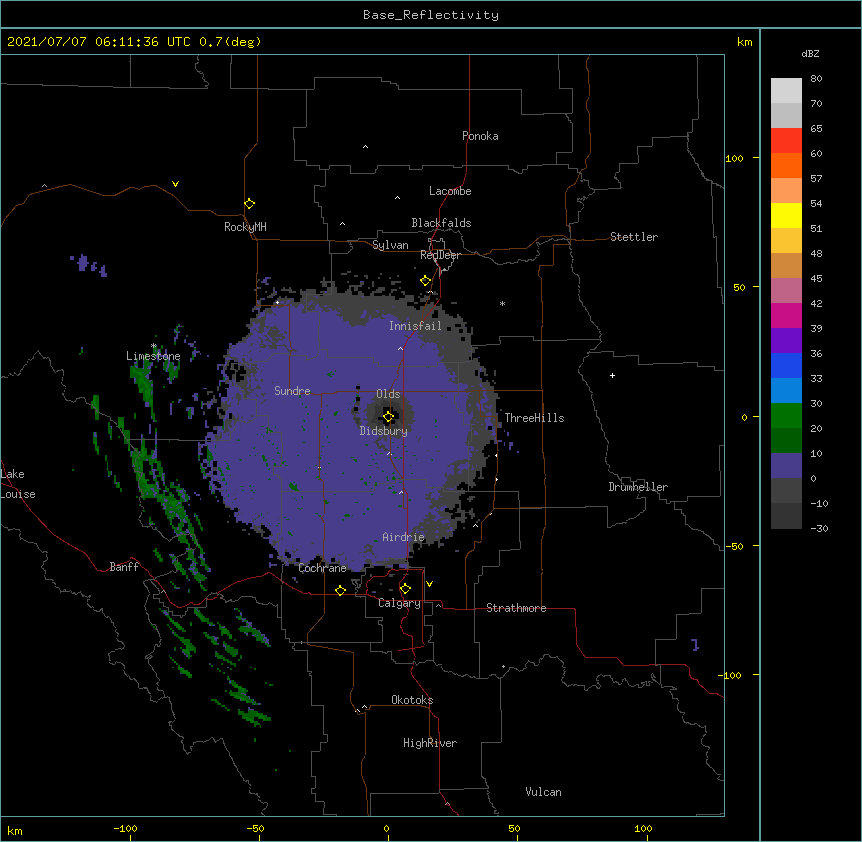
Task: Click the Cochrane town label
Action: [x=322, y=568]
